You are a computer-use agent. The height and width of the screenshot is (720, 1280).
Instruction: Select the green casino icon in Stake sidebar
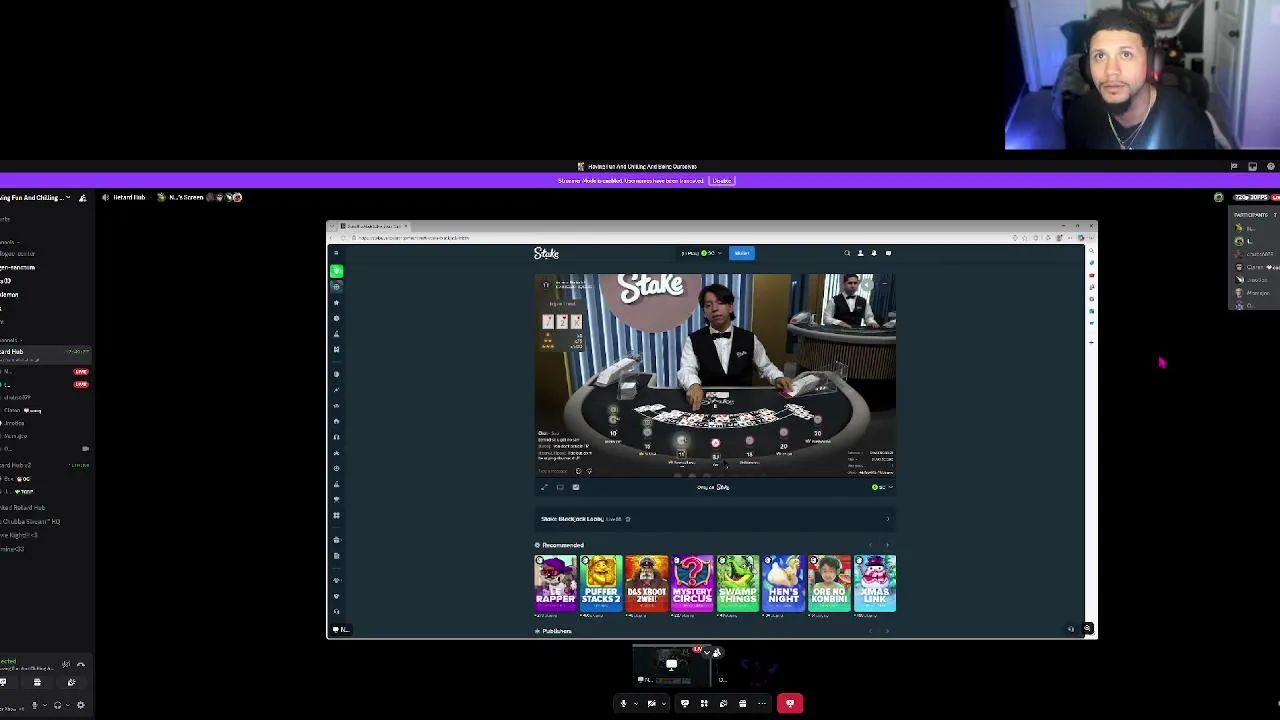click(336, 271)
